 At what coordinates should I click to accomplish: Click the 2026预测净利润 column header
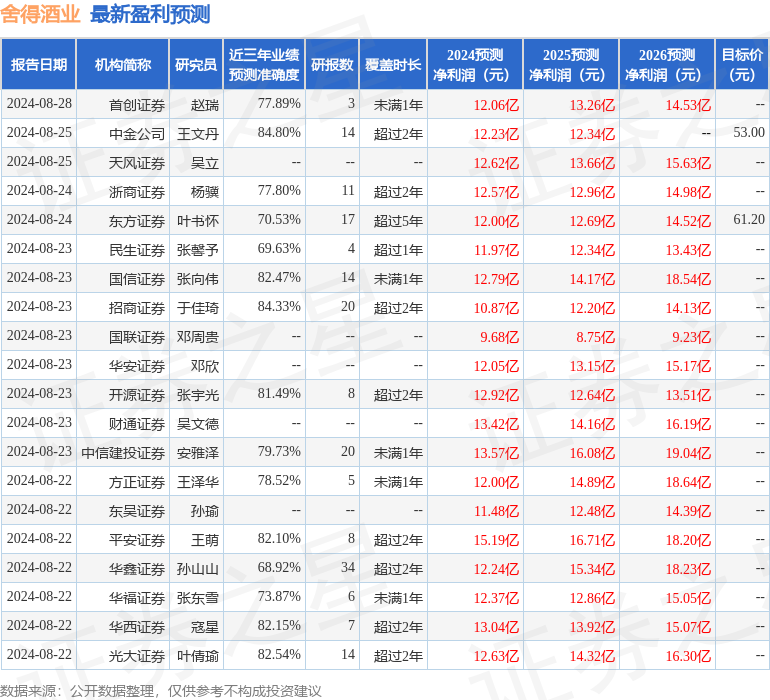[x=666, y=65]
